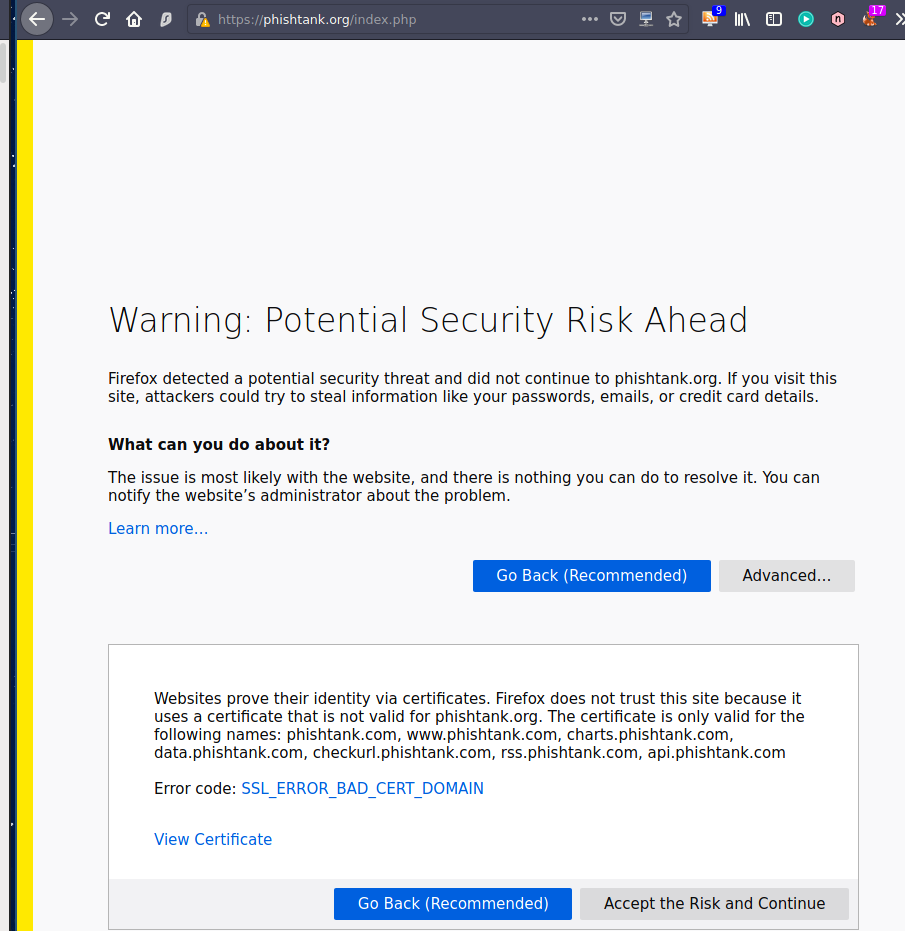This screenshot has height=931, width=905.
Task: Click the padlock warning icon in address bar
Action: pos(203,20)
